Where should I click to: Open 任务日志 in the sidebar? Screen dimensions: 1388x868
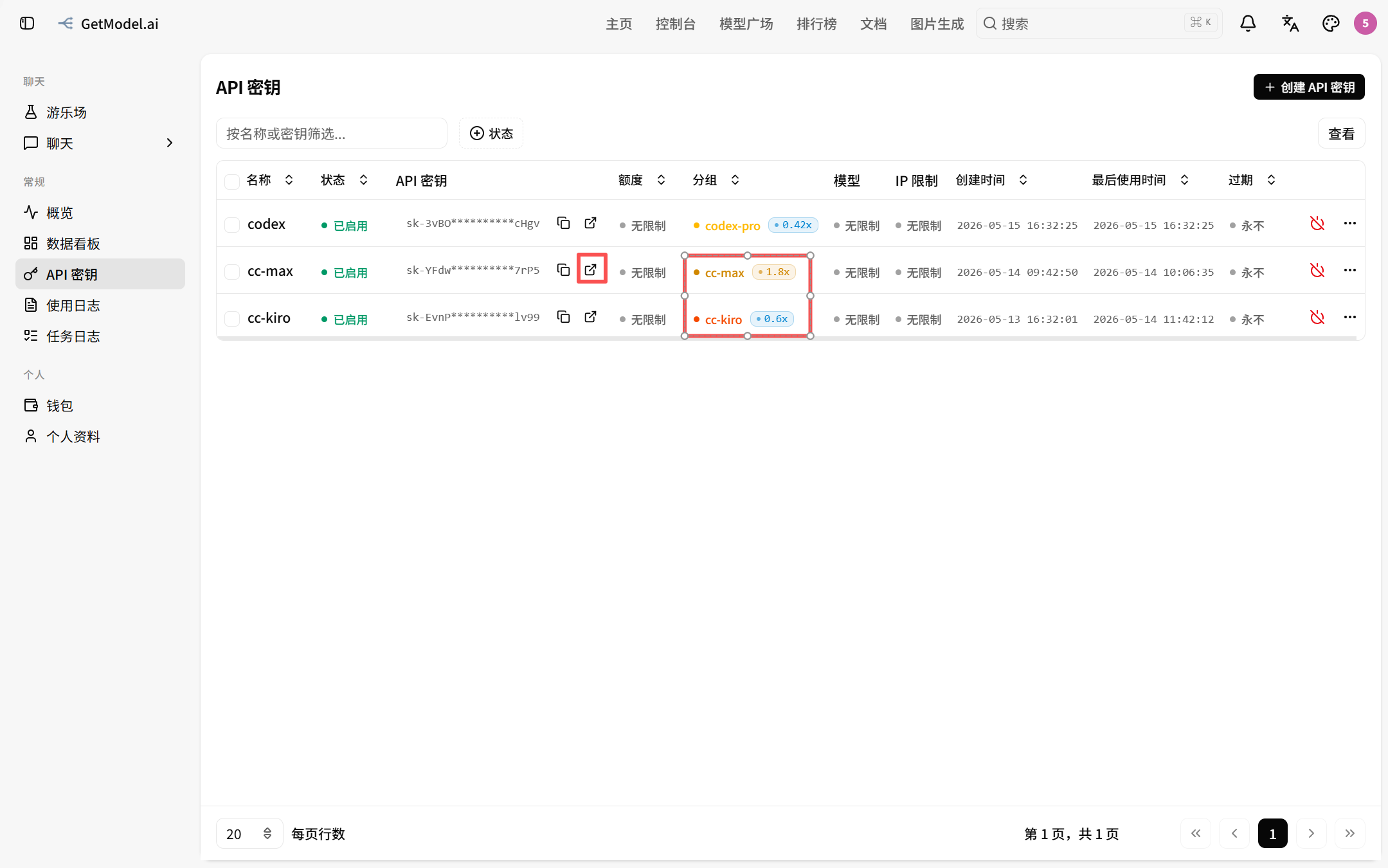tap(100, 336)
